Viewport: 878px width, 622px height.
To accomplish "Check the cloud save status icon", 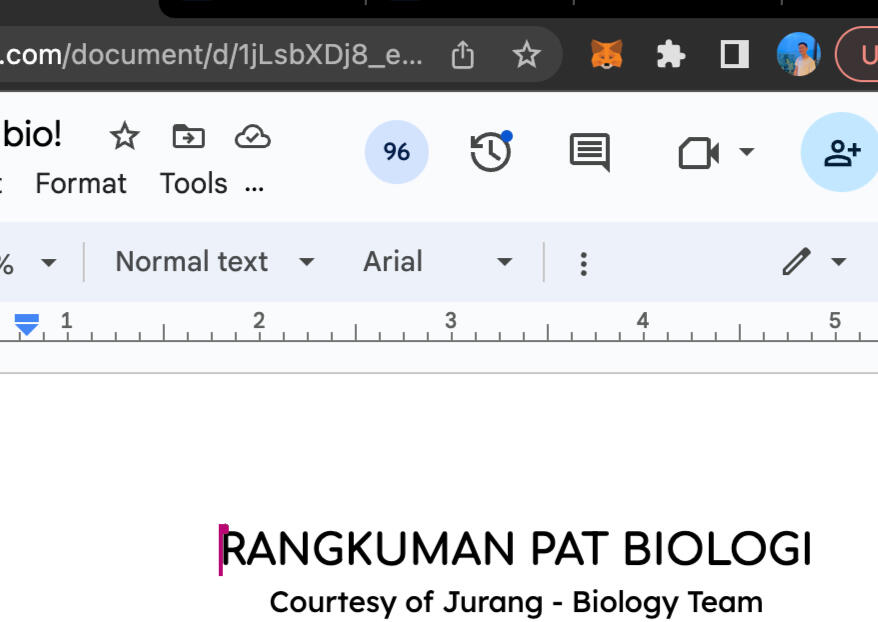I will pos(253,137).
